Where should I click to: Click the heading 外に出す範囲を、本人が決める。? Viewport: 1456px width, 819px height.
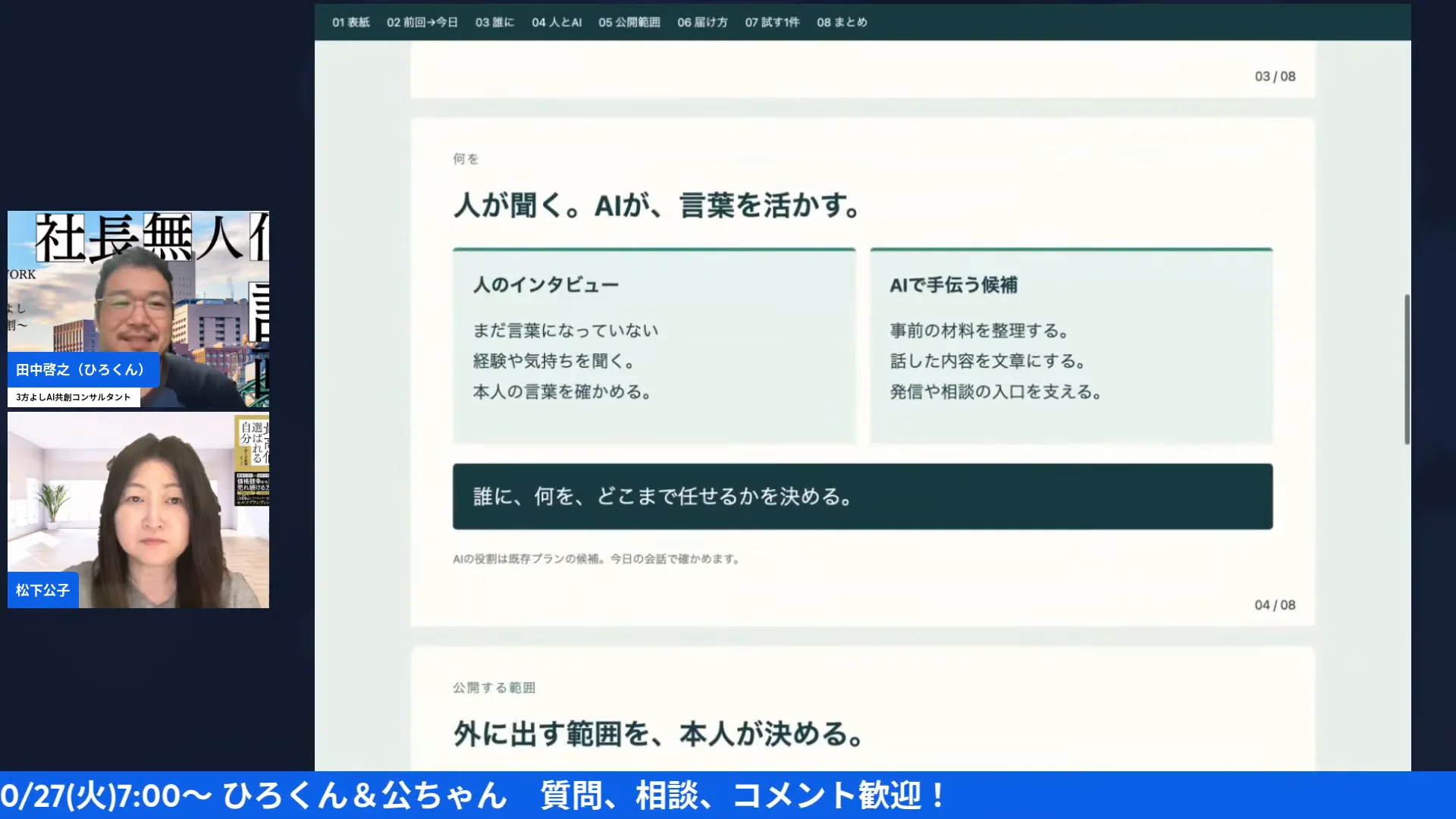658,734
